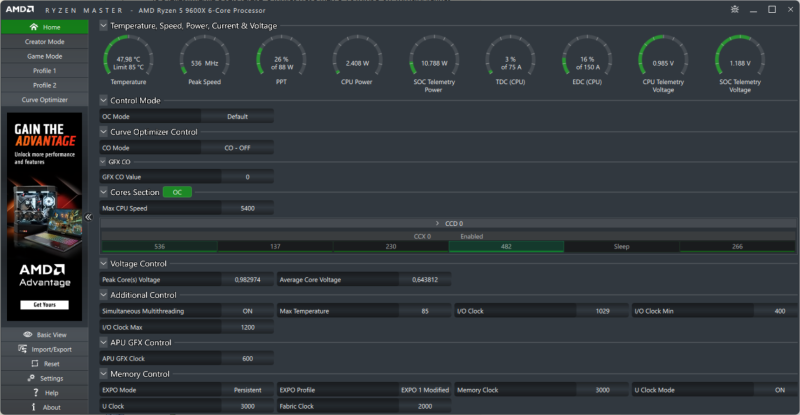Click core bar showing 482
800x415 pixels.
pyautogui.click(x=506, y=247)
